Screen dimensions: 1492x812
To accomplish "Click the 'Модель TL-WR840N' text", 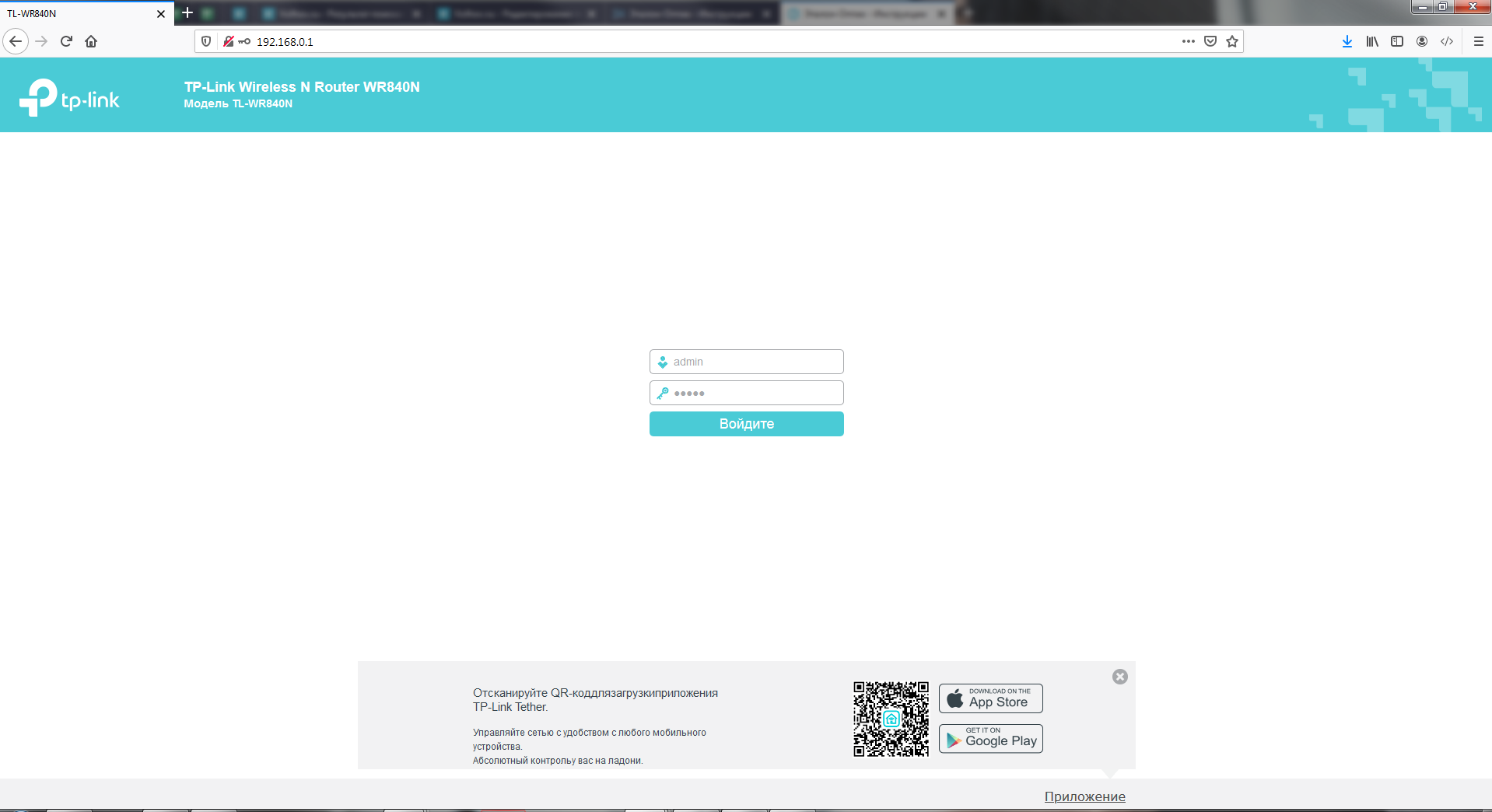I will 238,103.
